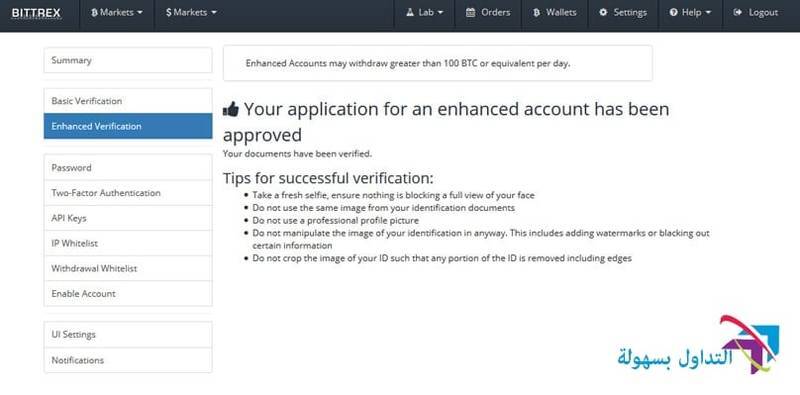
Task: Click the Enhanced Accounts withdrawal limit notice
Action: (438, 63)
